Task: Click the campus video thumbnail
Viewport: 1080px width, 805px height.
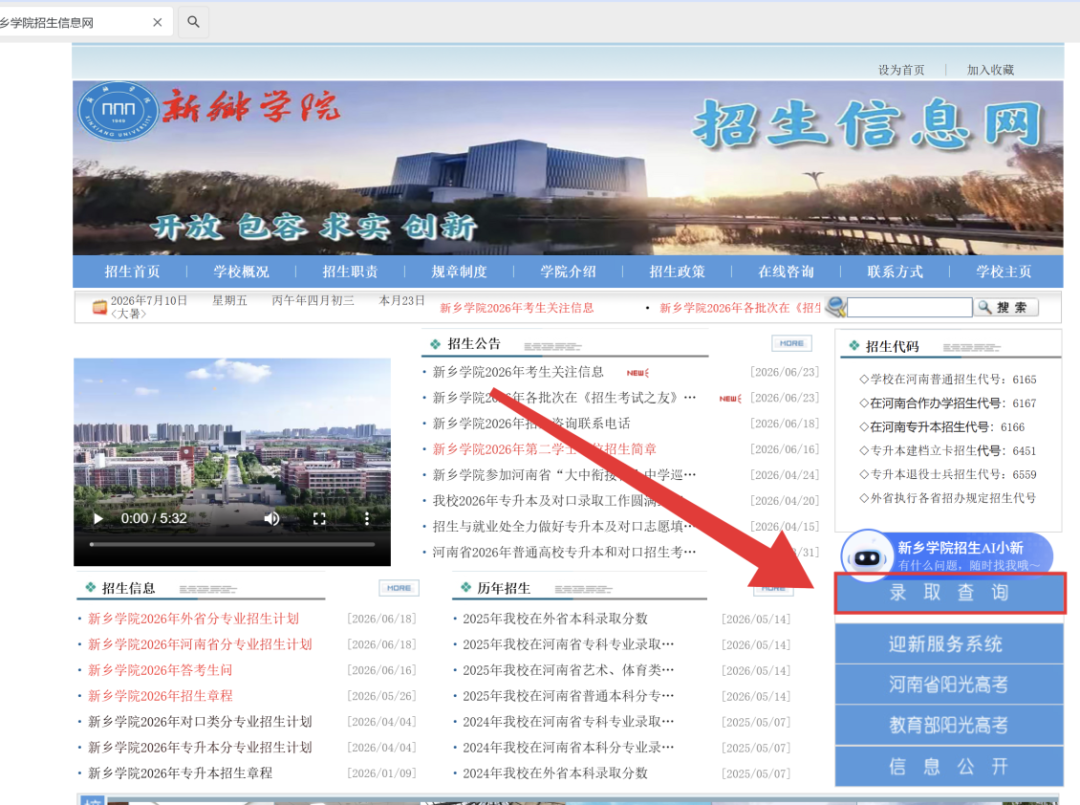Action: (232, 462)
